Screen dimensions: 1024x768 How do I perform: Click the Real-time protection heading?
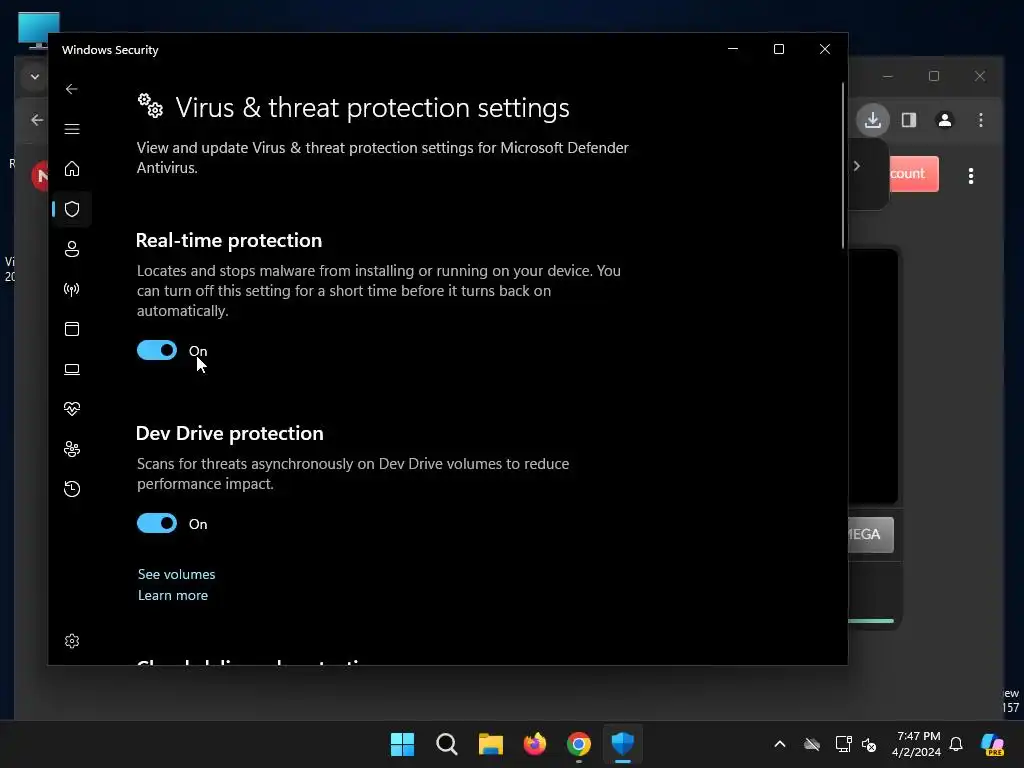229,240
